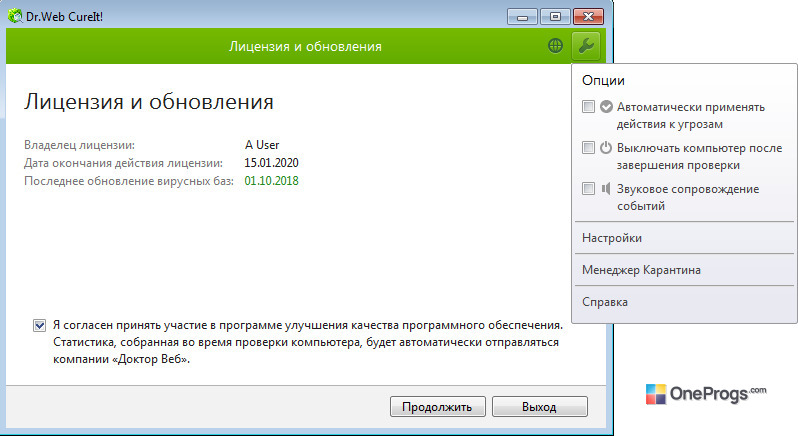Click the Опции menu heading
This screenshot has width=798, height=436.
(603, 80)
